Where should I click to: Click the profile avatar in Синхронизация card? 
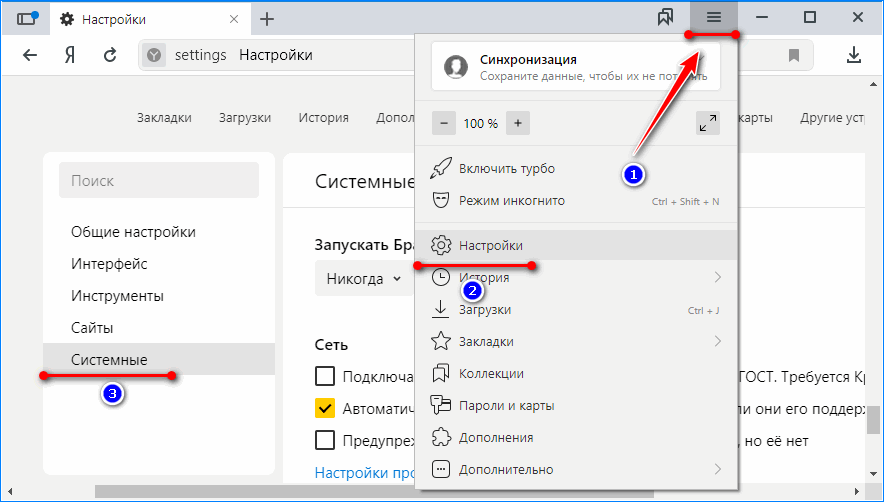click(456, 67)
